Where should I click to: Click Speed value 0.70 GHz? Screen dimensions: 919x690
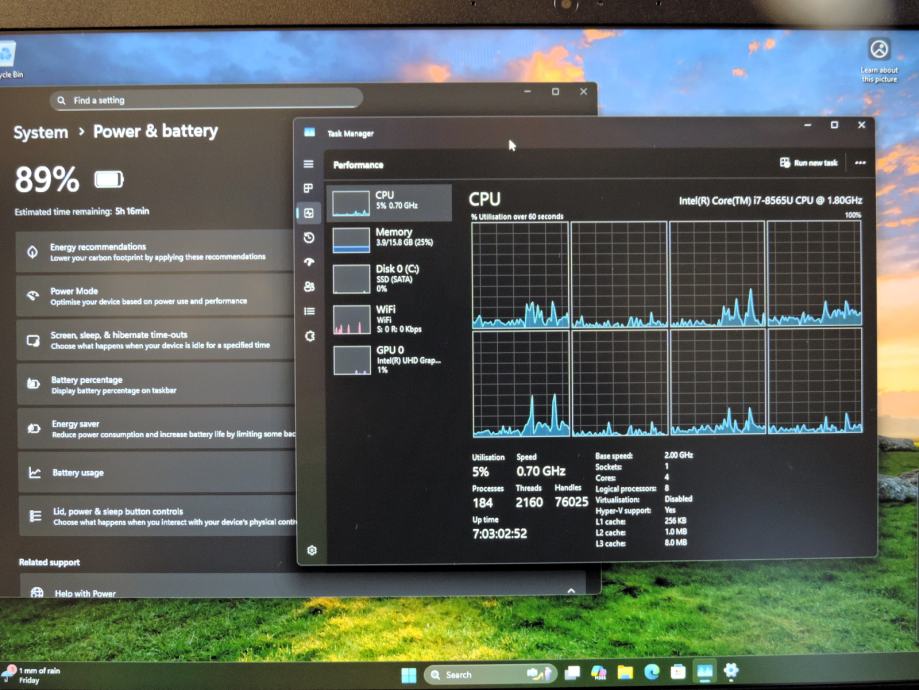(x=540, y=471)
